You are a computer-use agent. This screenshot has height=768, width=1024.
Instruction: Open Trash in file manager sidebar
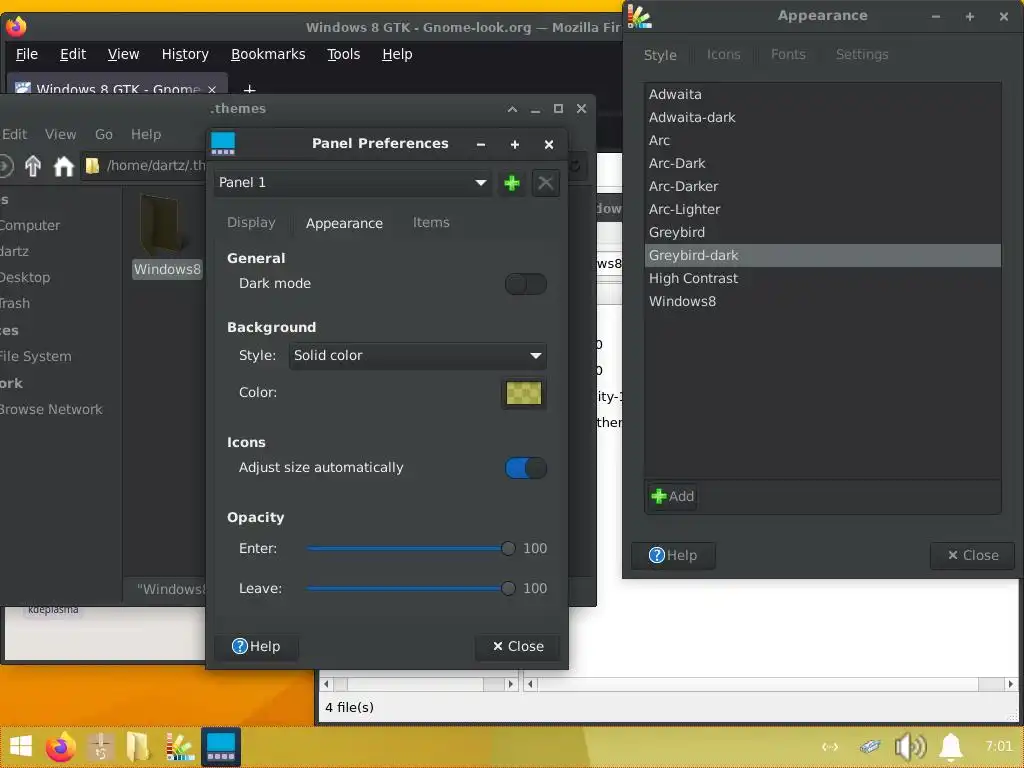[15, 304]
